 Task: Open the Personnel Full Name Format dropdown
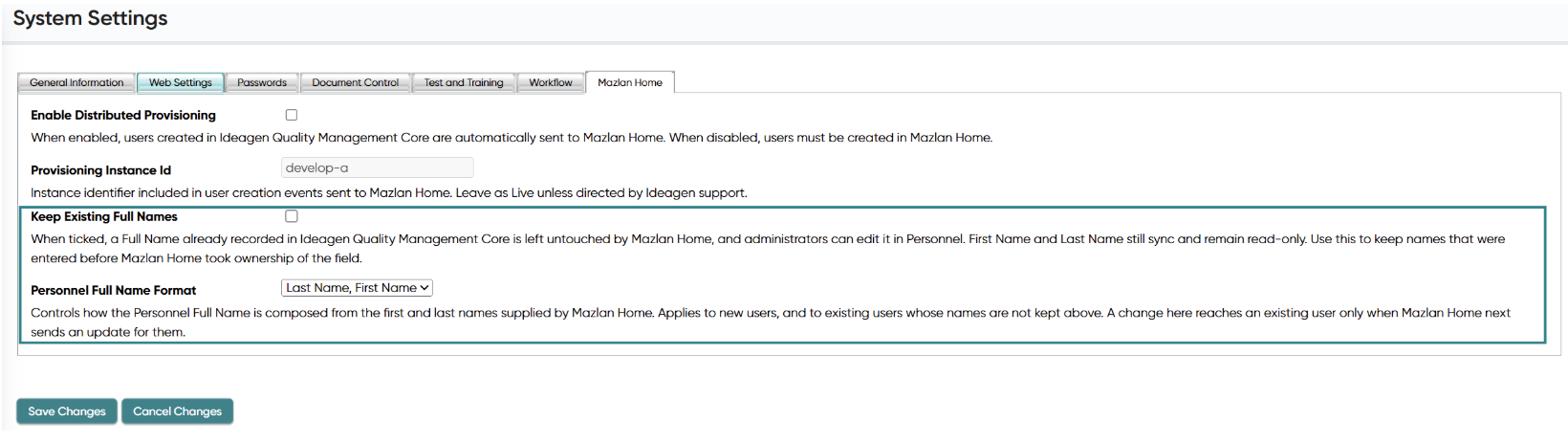click(x=357, y=288)
